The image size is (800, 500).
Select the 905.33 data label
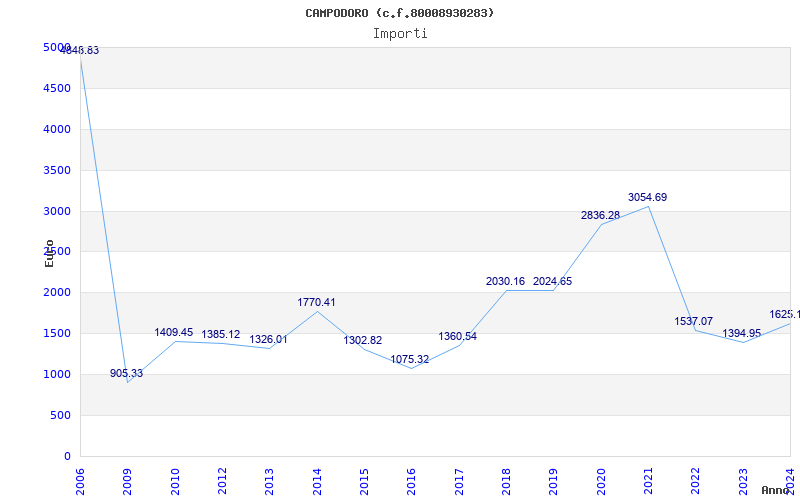point(127,373)
